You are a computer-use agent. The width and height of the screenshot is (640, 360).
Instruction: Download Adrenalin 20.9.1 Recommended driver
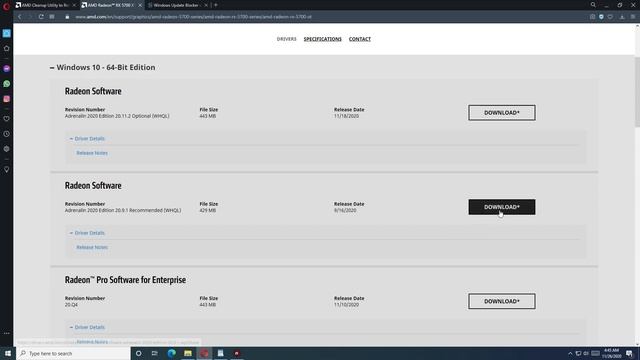[x=502, y=207]
